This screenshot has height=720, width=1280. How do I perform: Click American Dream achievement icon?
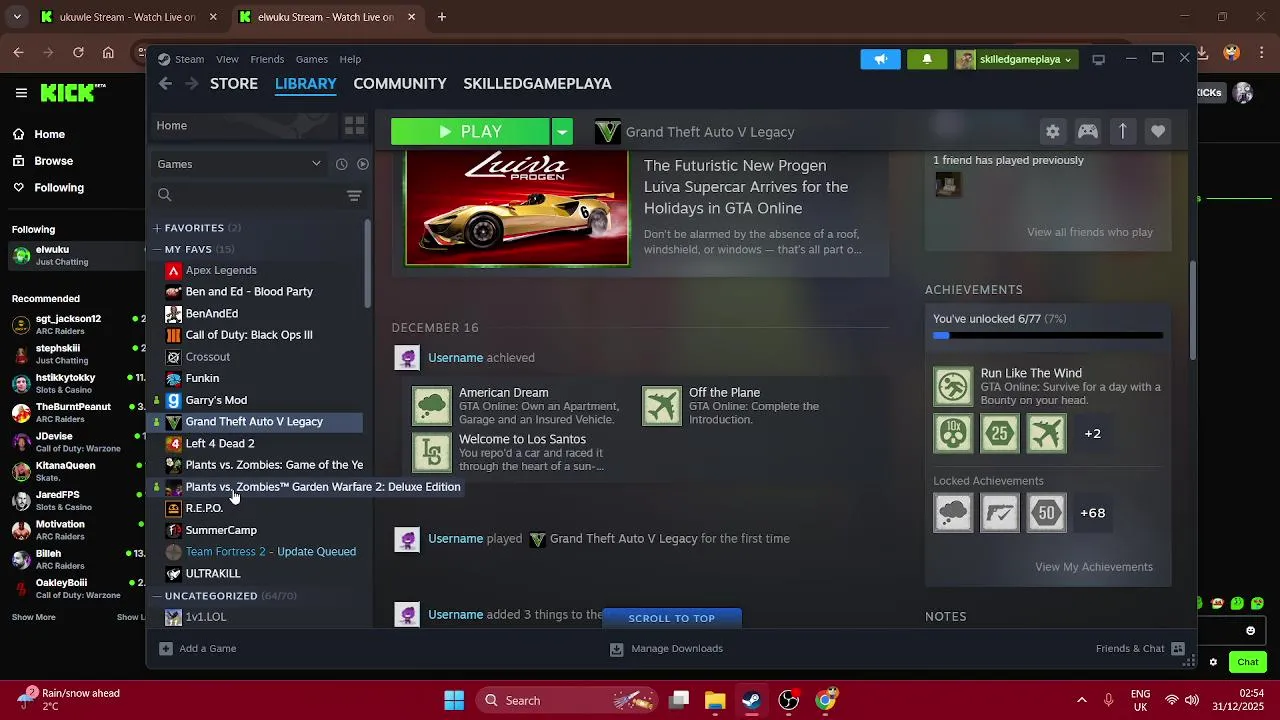point(432,406)
